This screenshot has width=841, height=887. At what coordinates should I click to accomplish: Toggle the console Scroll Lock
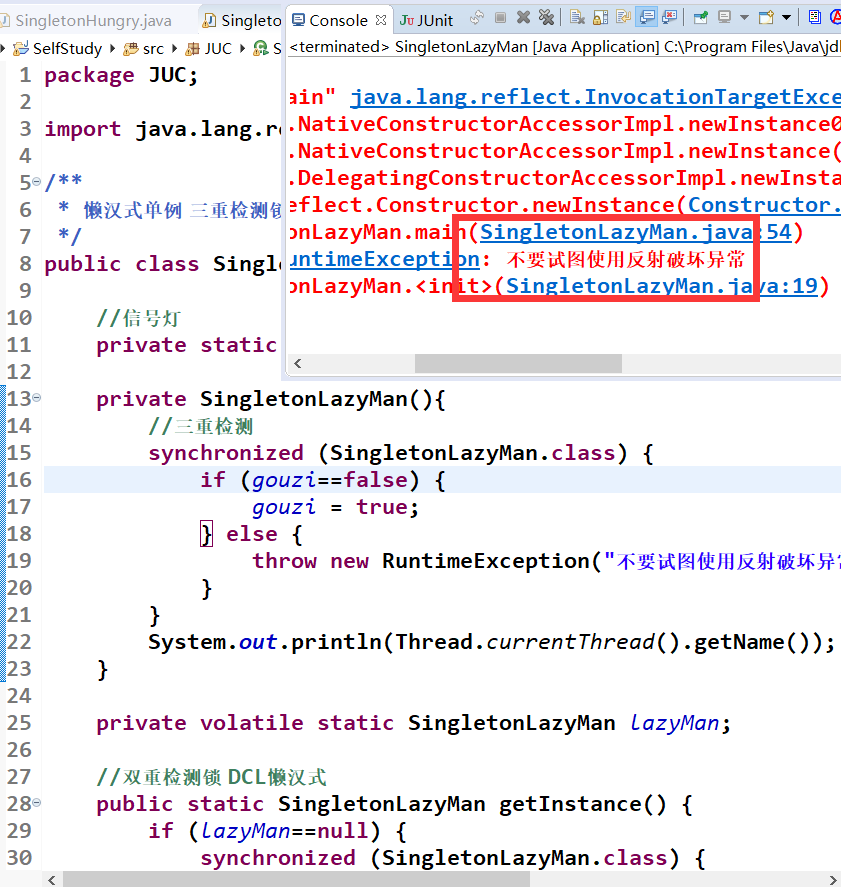[x=600, y=18]
